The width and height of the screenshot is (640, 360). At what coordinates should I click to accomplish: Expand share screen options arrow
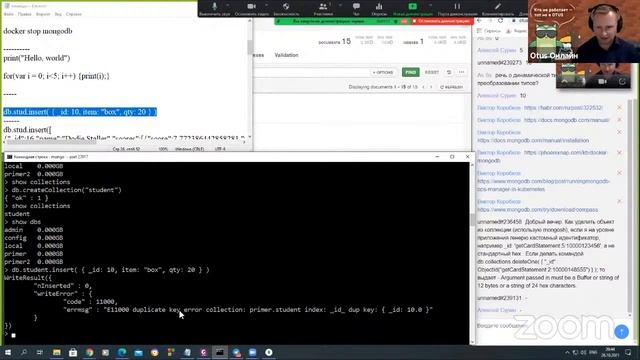pyautogui.click(x=430, y=5)
